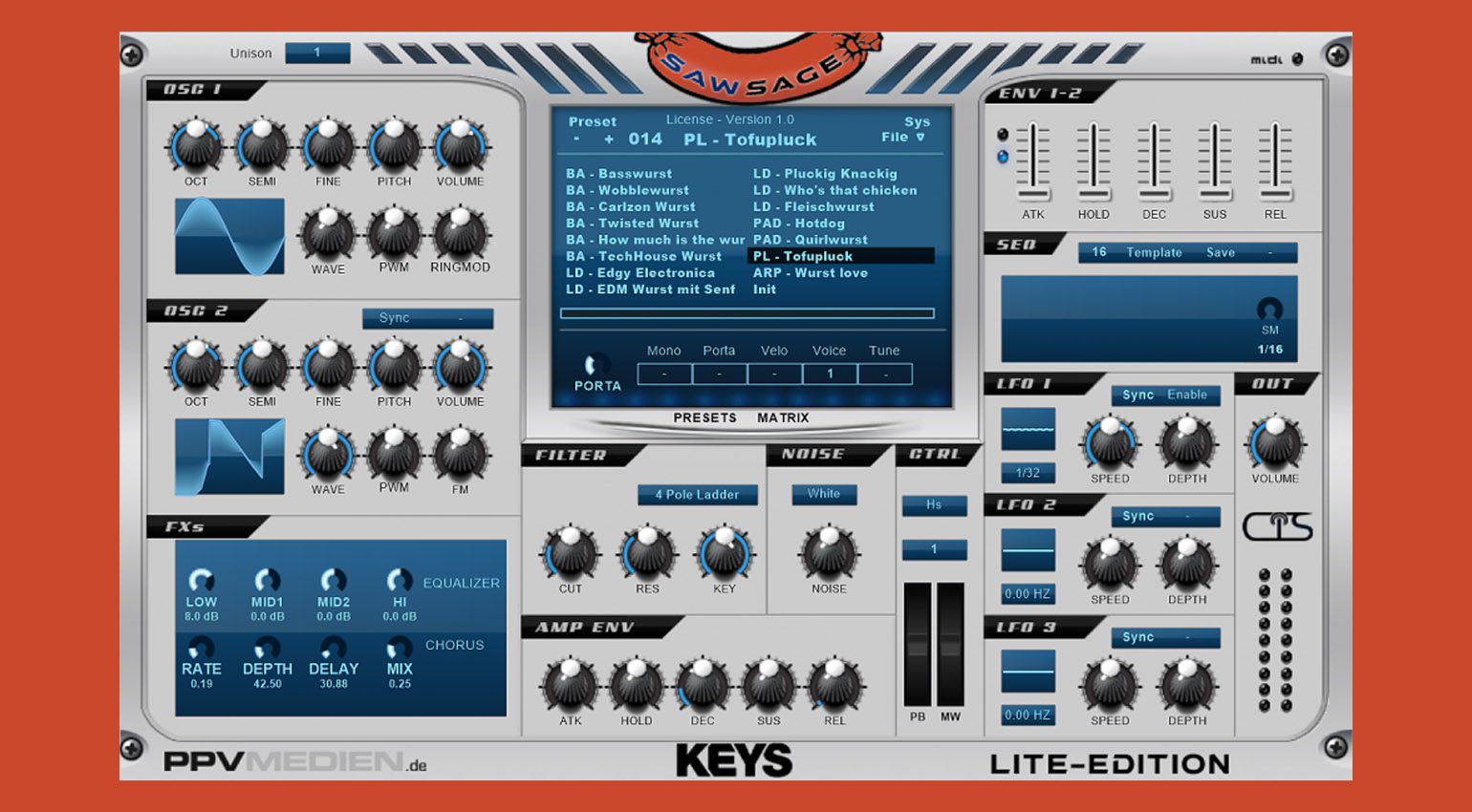The width and height of the screenshot is (1472, 812).
Task: Click the RINGMOD knob
Action: point(460,234)
